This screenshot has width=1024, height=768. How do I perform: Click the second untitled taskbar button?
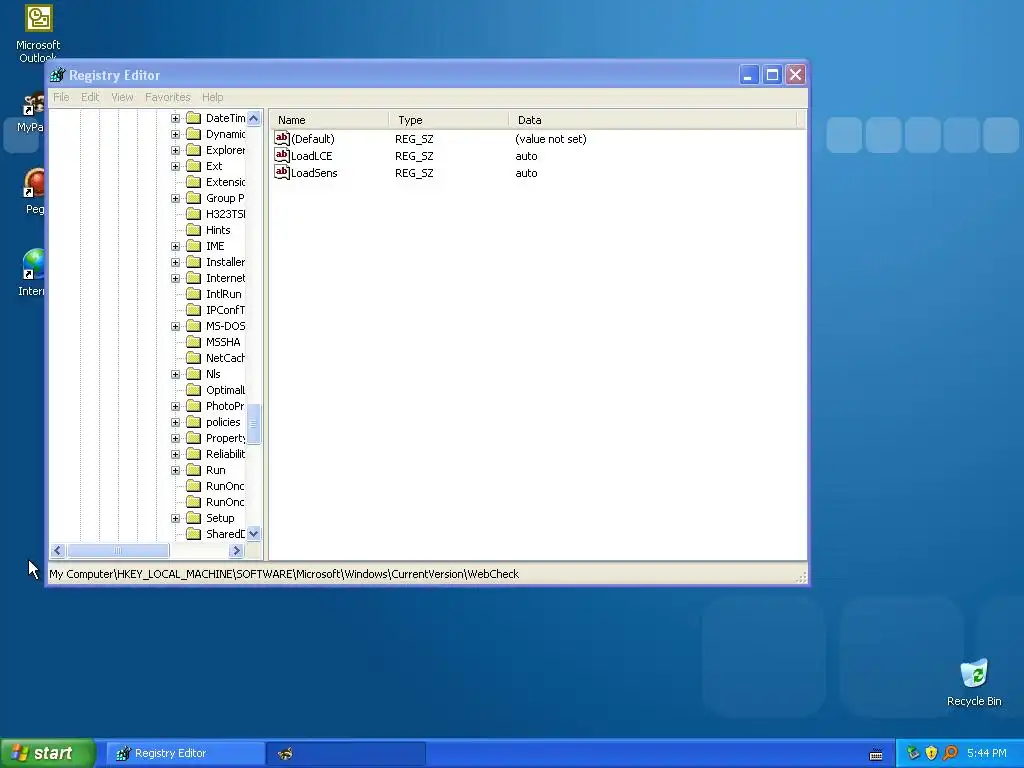(346, 753)
